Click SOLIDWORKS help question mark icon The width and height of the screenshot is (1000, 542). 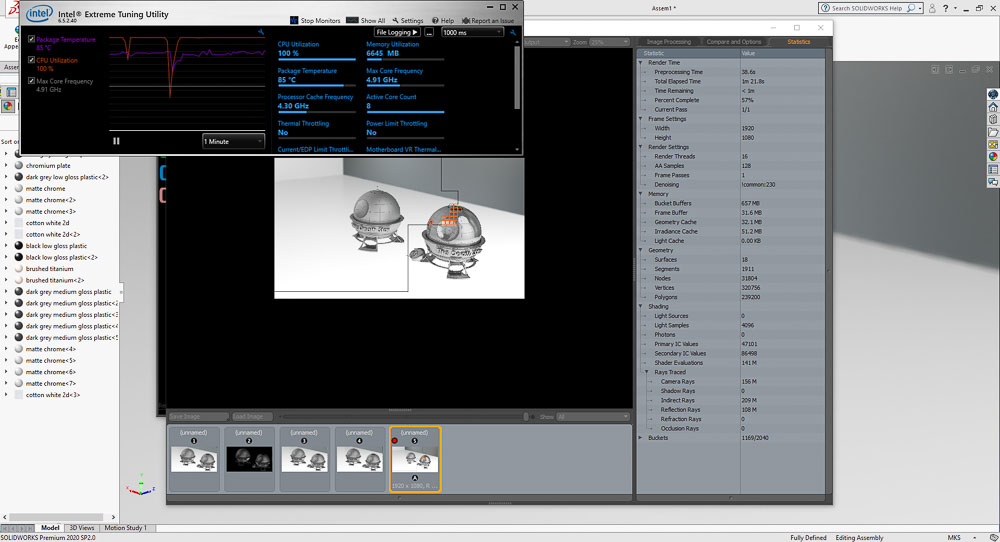coord(946,8)
